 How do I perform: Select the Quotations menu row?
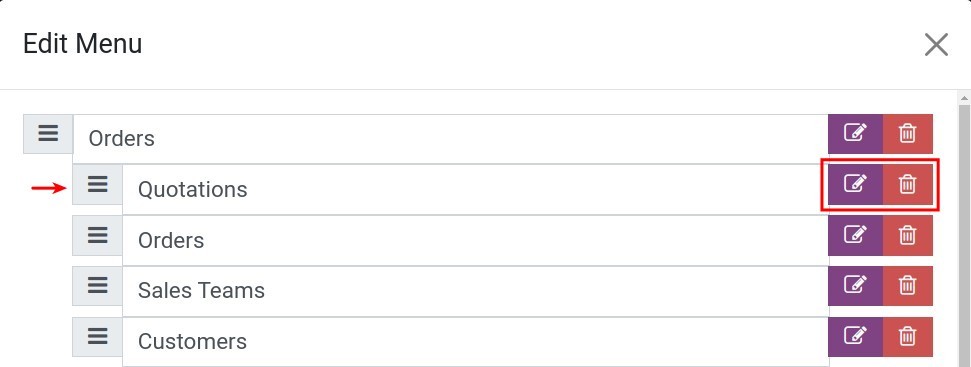click(475, 189)
